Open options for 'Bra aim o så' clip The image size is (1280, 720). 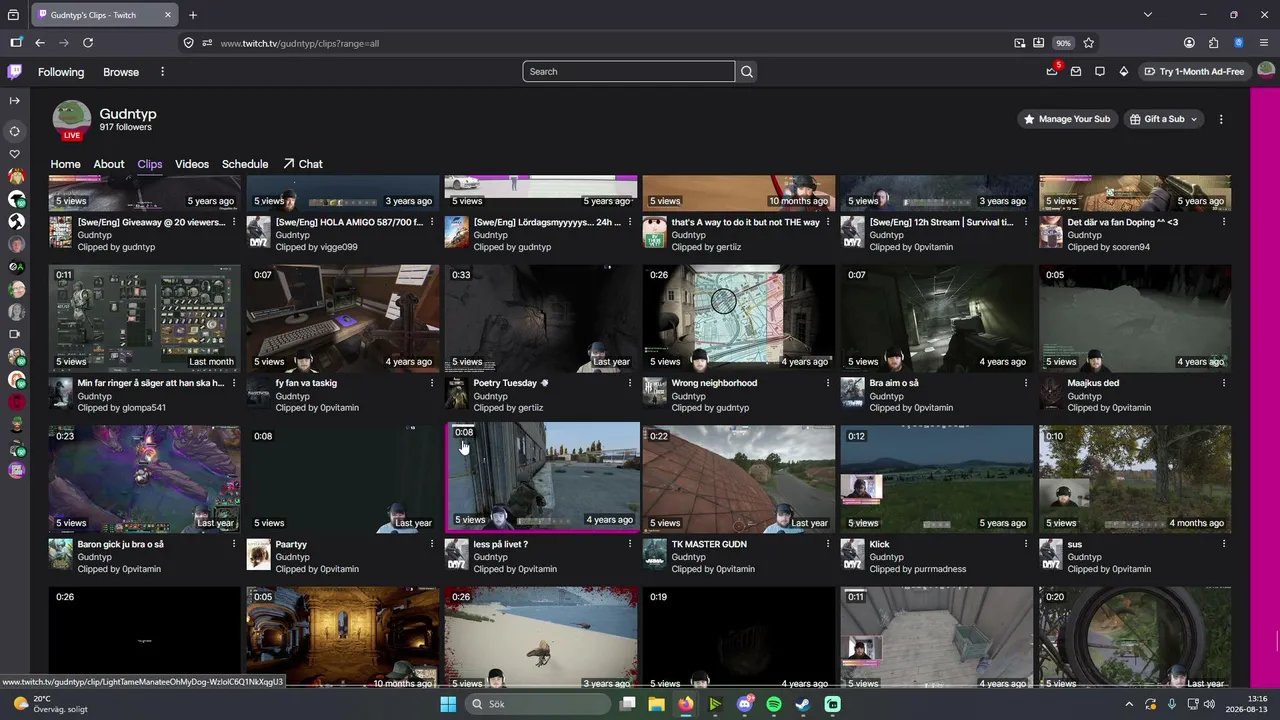[x=1026, y=383]
